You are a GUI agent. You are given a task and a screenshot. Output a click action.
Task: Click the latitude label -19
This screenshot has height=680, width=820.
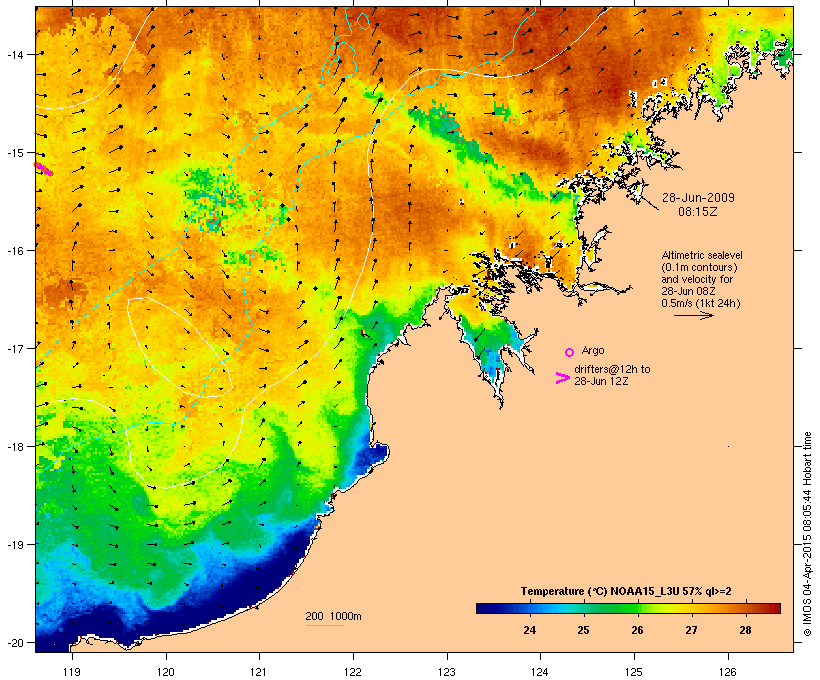pos(15,545)
